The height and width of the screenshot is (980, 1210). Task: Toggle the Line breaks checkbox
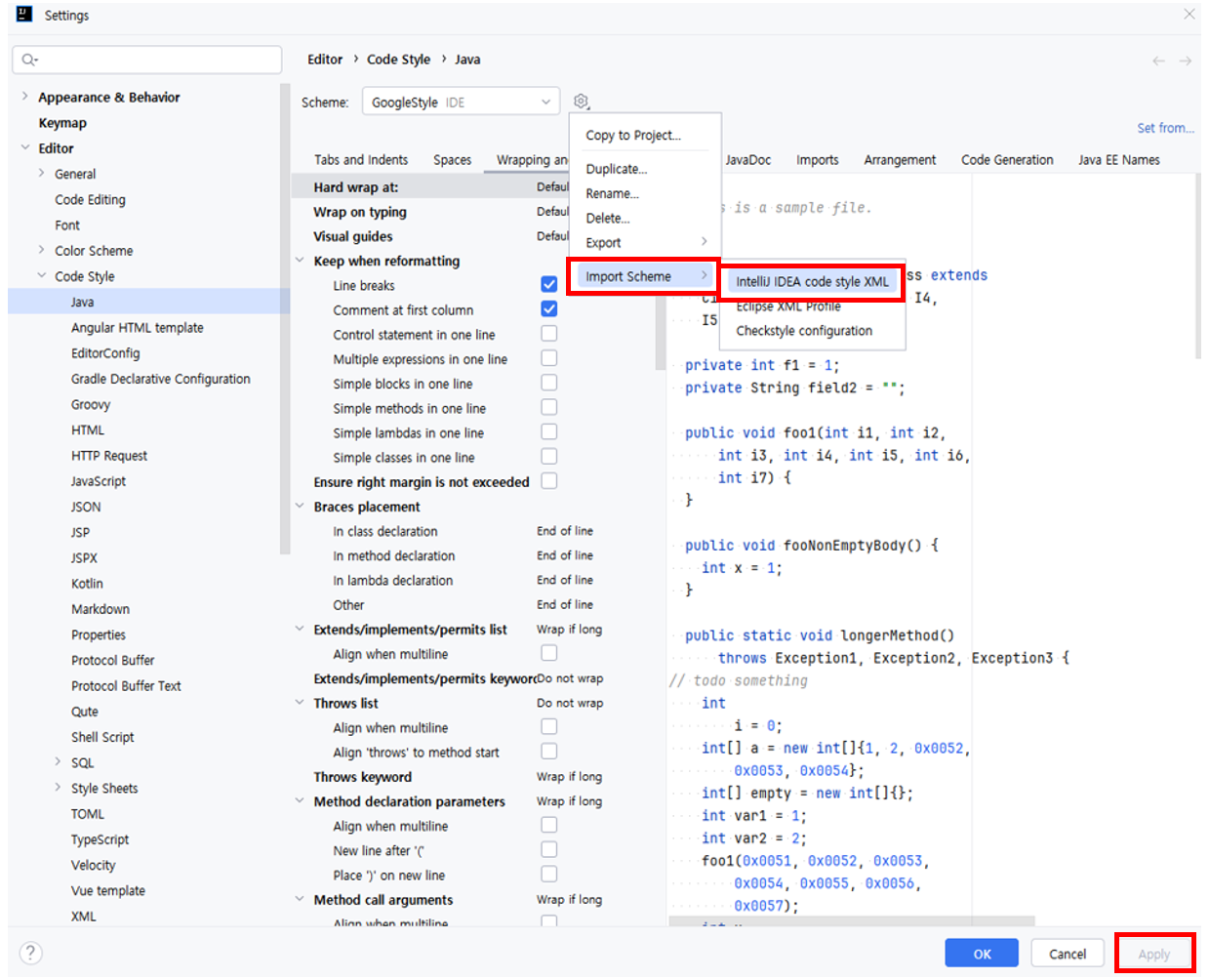tap(549, 284)
